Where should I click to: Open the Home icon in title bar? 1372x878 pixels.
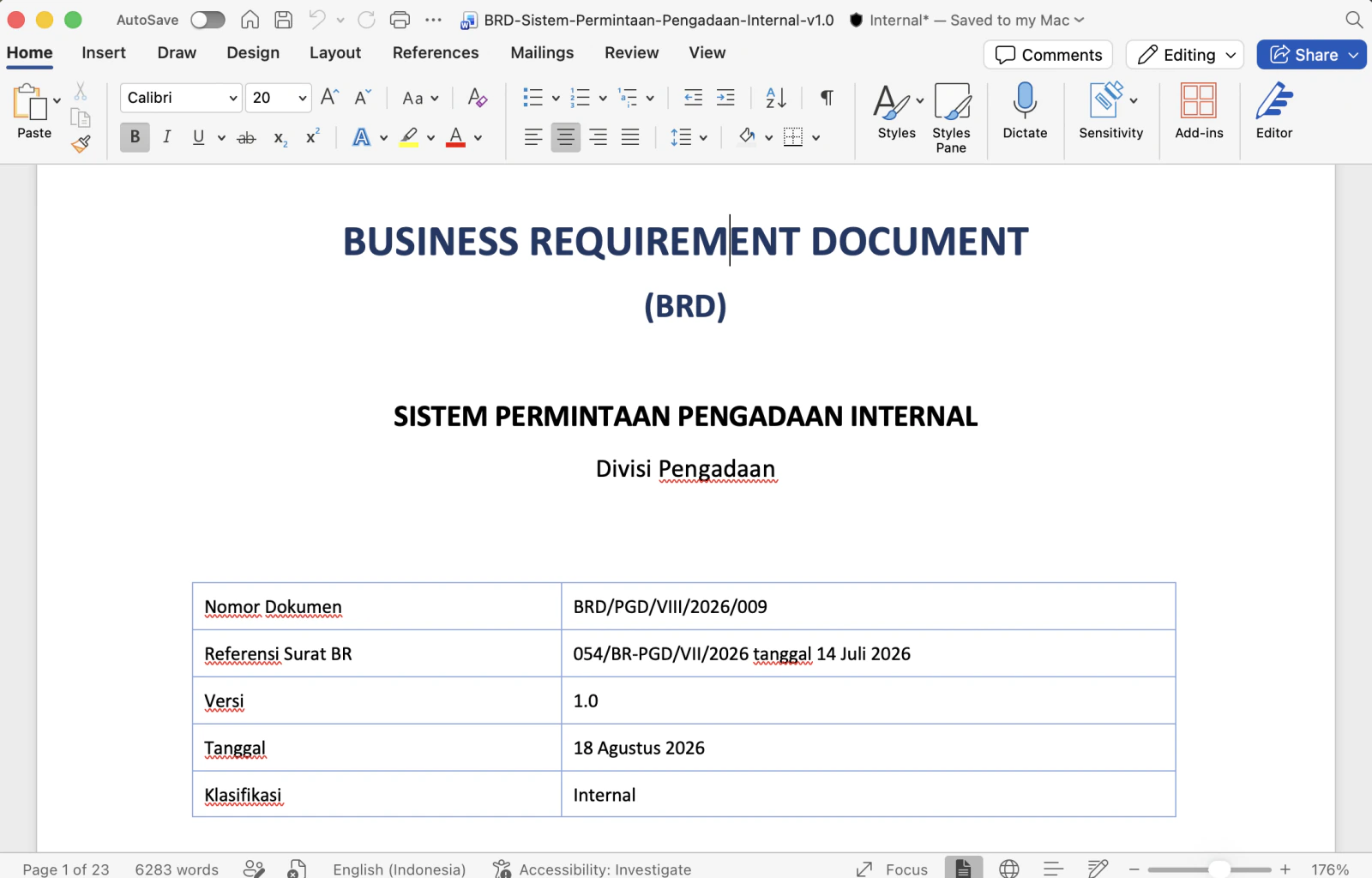pos(250,20)
